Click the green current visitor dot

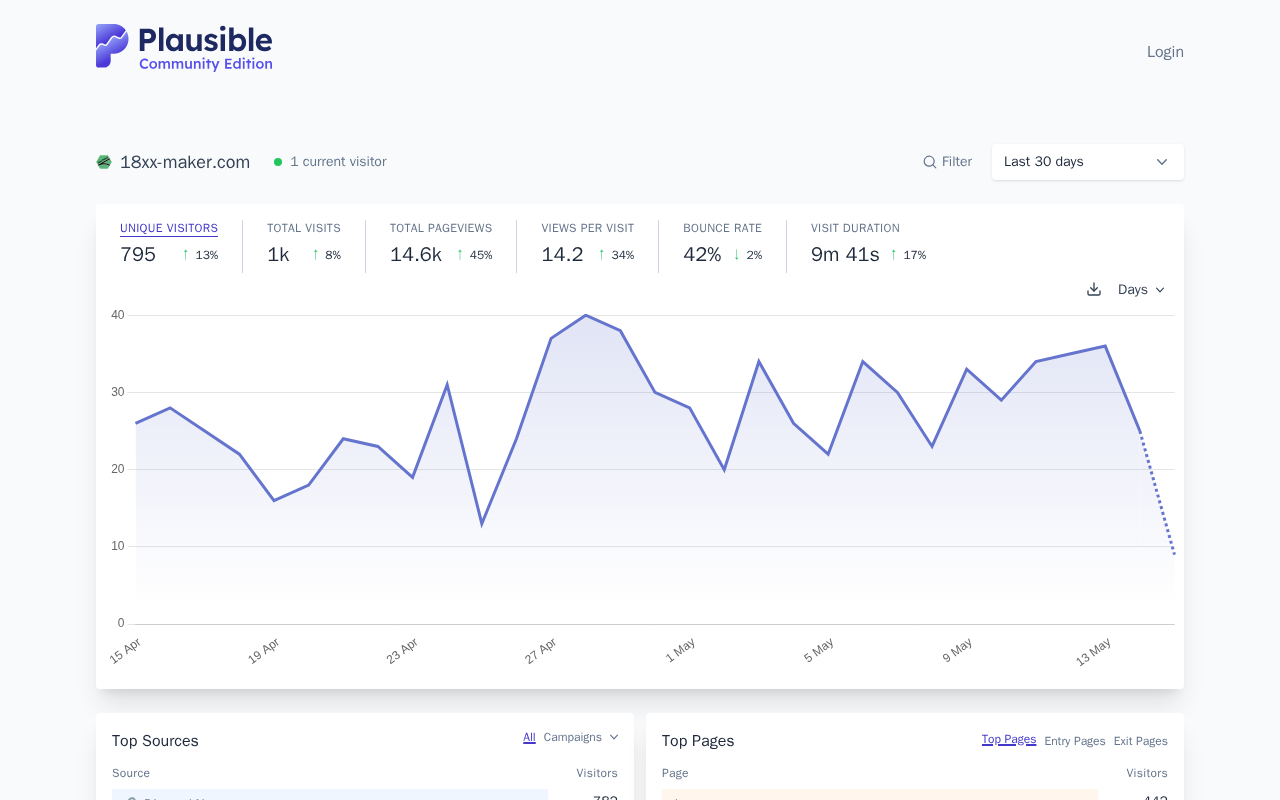(x=278, y=162)
